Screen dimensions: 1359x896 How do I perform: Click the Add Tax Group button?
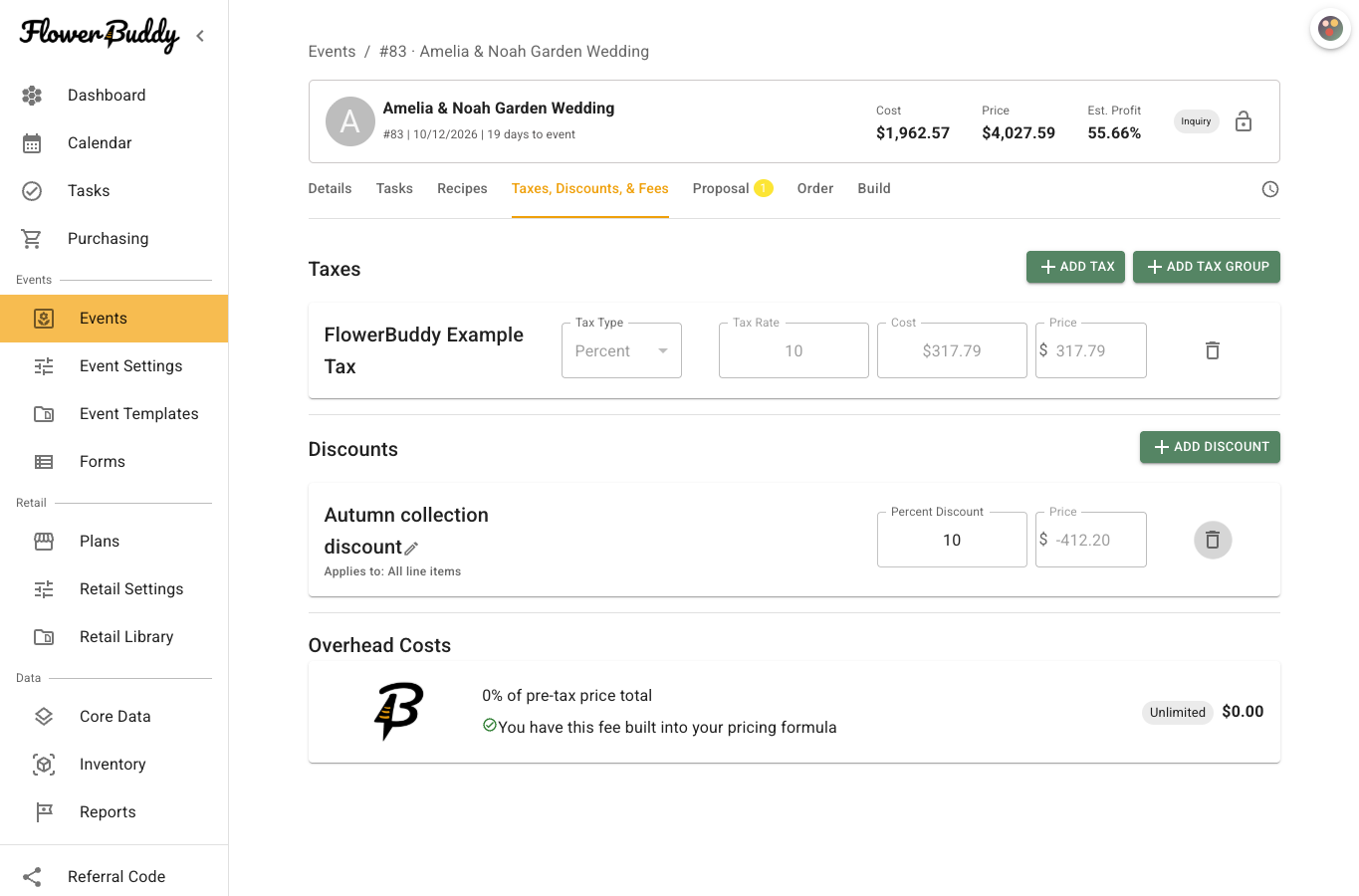(1207, 267)
